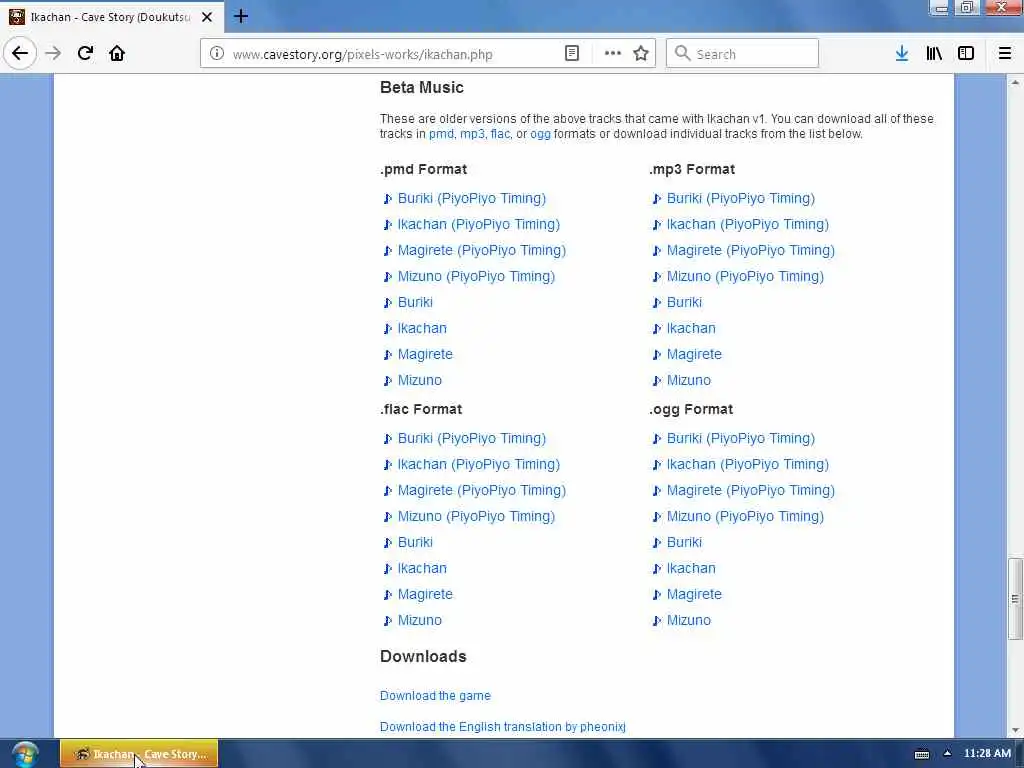Open ogg Buriki (PiyoPiyo Timing) link
The height and width of the screenshot is (768, 1024).
click(741, 439)
